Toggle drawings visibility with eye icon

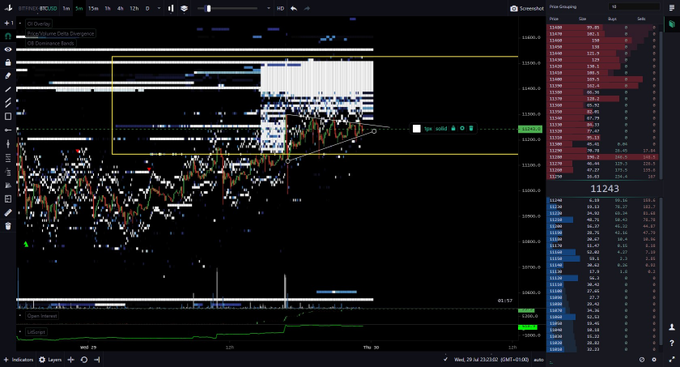(8, 49)
